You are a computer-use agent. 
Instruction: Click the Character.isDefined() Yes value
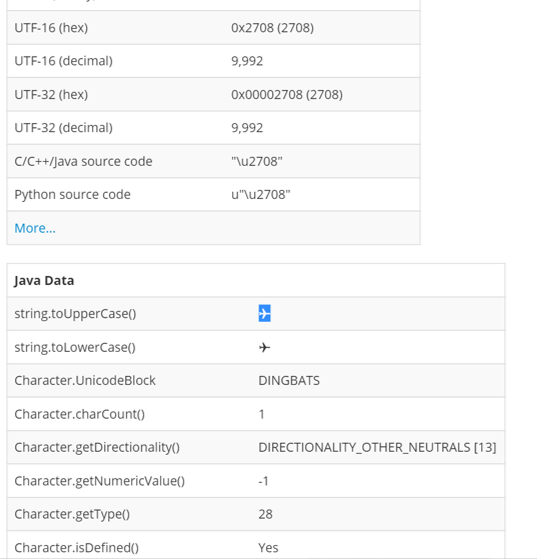click(268, 548)
